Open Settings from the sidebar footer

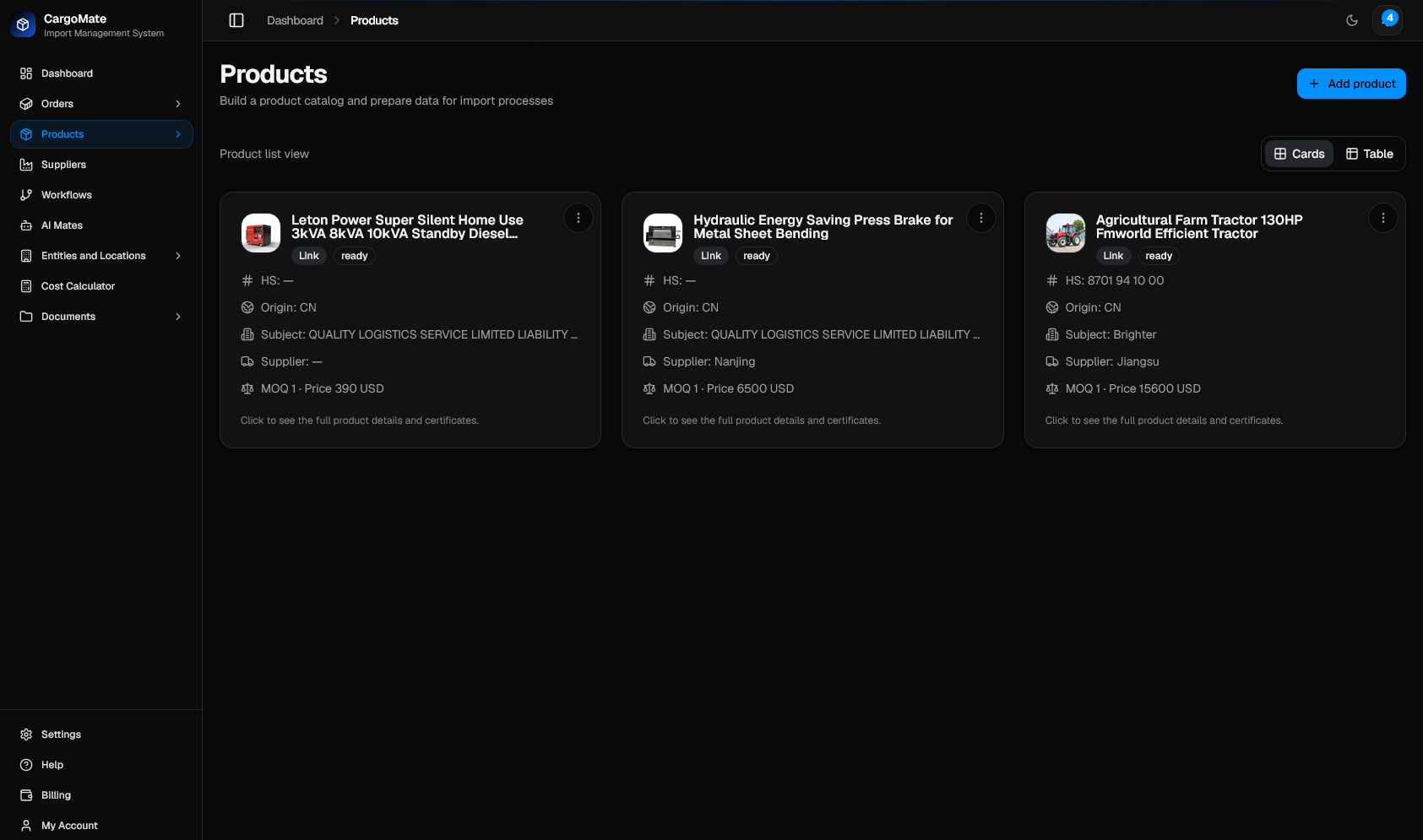(101, 734)
